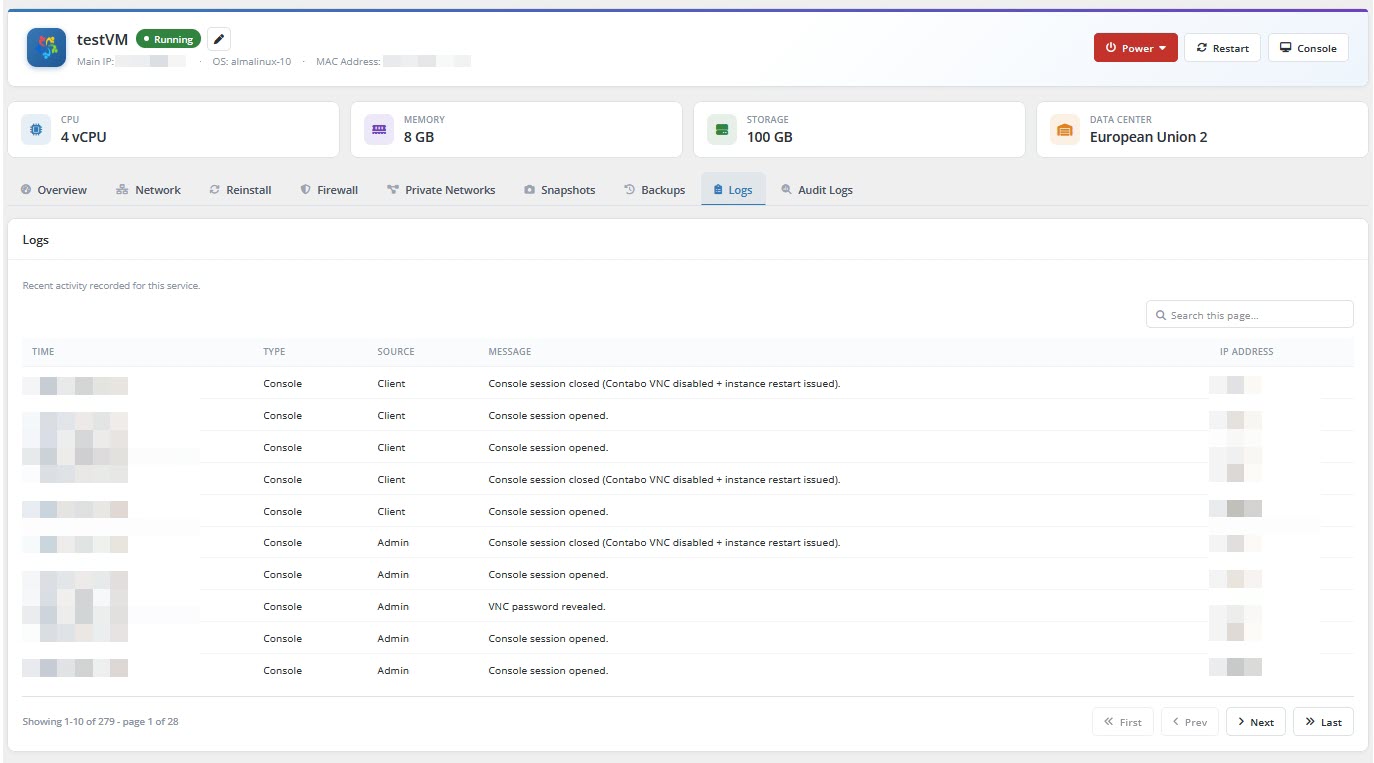Click the 'Logs' panel heading
The image size is (1374, 763).
click(x=36, y=240)
